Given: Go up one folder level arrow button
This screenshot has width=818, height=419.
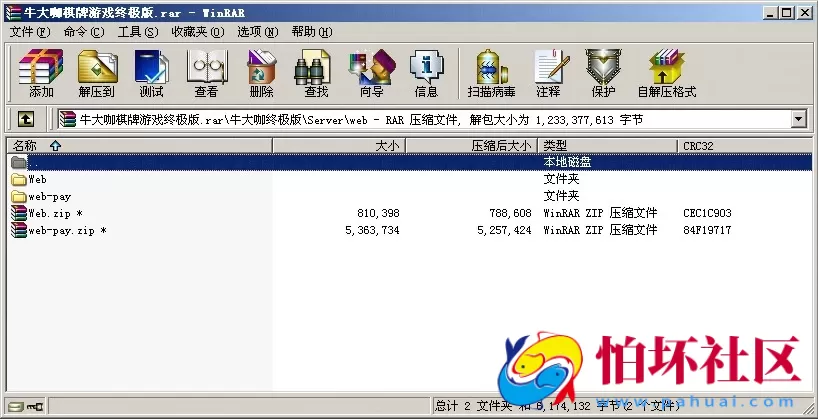Looking at the screenshot, I should tap(26, 119).
